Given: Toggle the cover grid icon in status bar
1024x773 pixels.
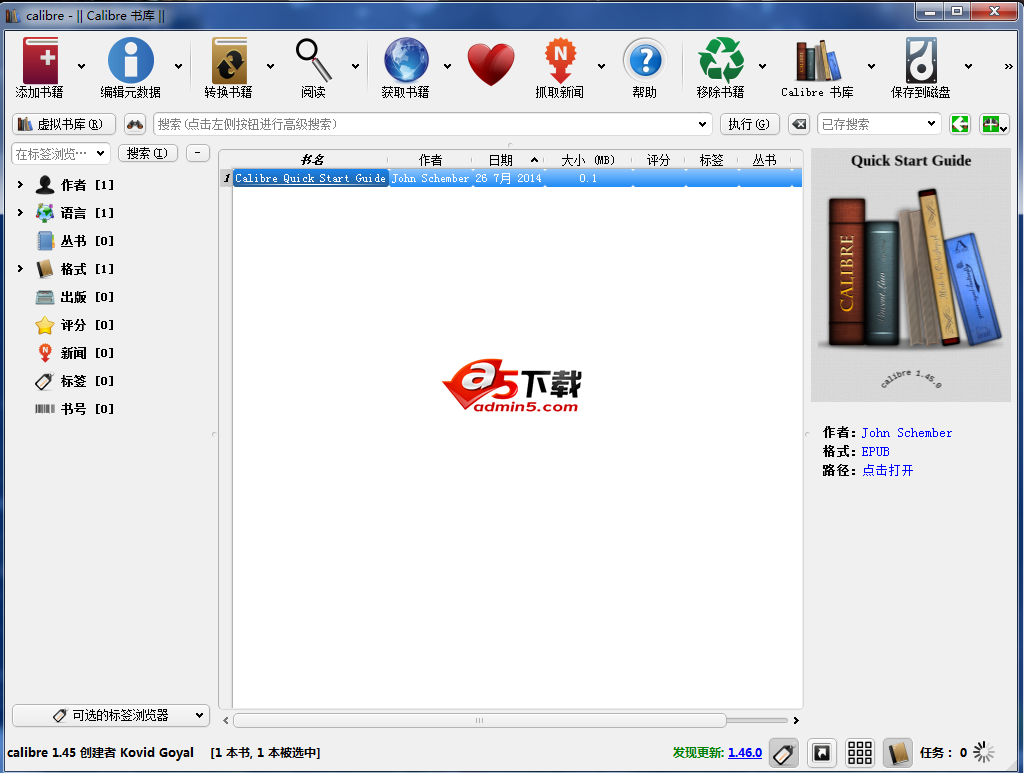Looking at the screenshot, I should (859, 753).
